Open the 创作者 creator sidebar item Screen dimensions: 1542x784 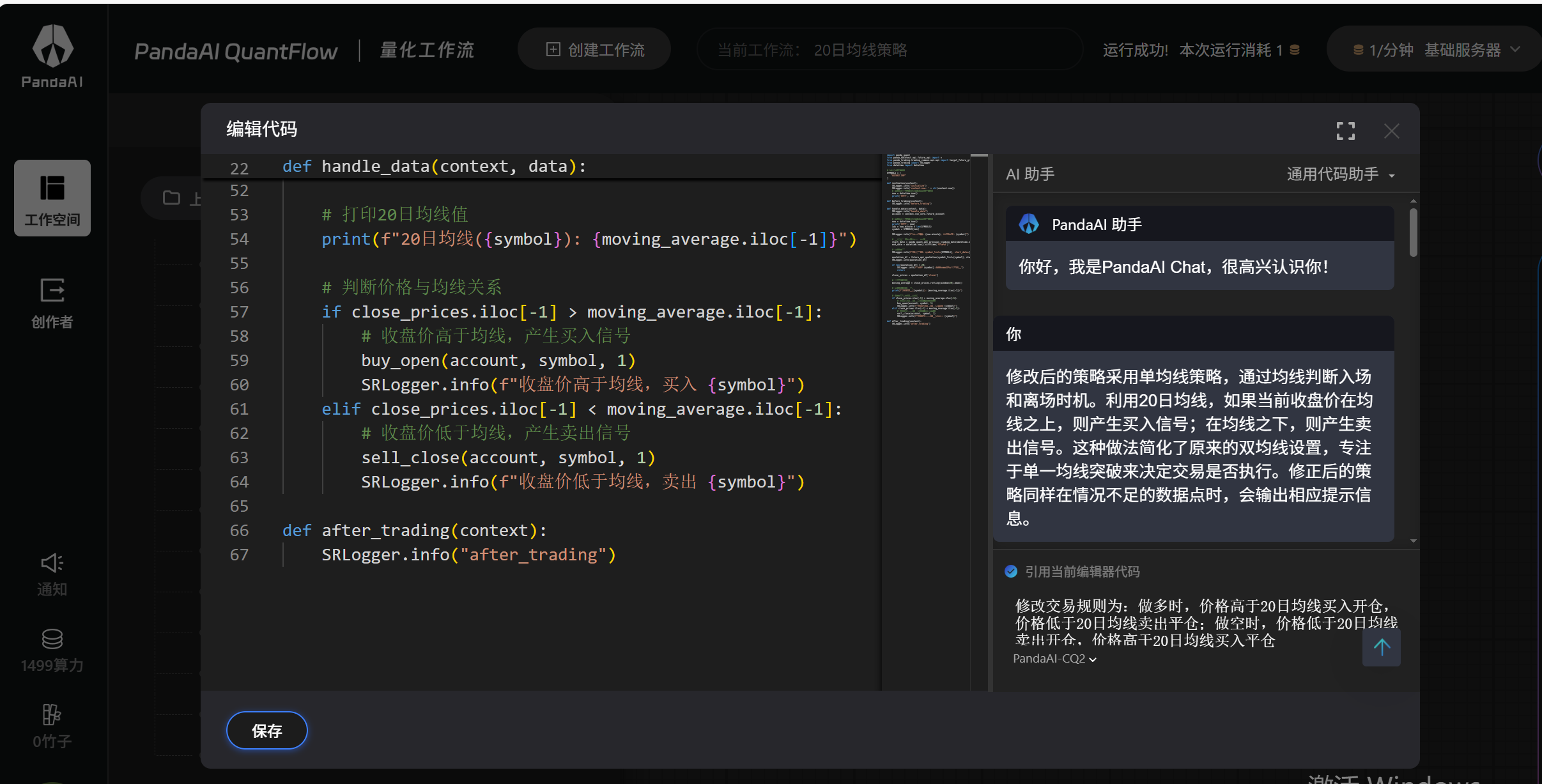(52, 304)
